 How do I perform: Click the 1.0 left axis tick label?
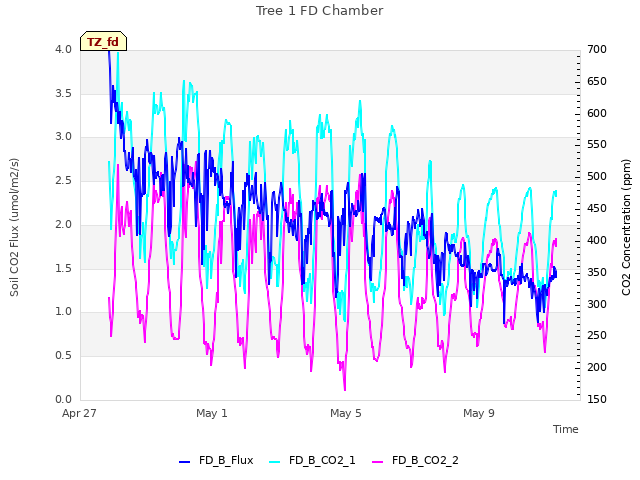pyautogui.click(x=63, y=312)
